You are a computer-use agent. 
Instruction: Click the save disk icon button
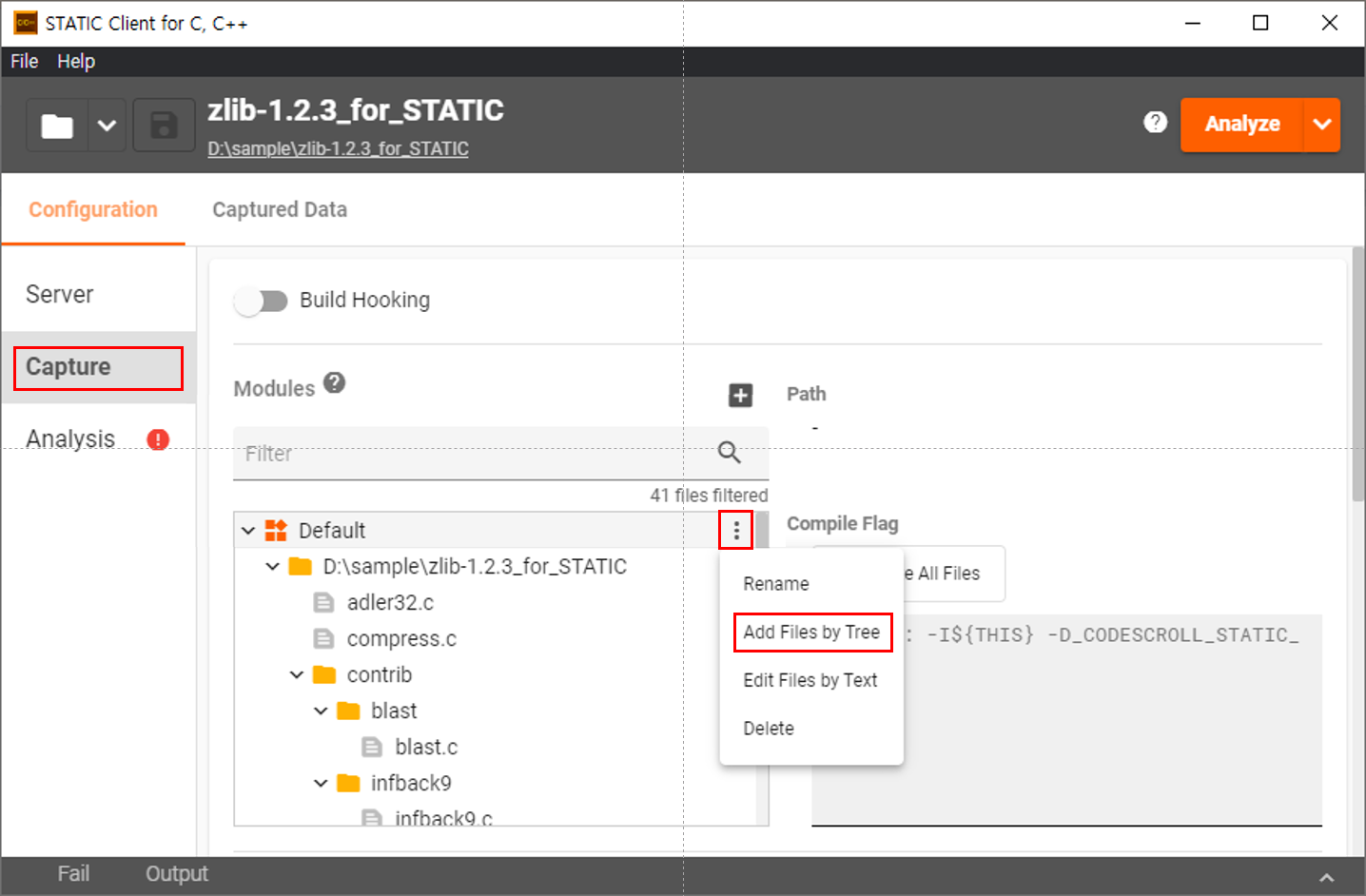click(164, 125)
